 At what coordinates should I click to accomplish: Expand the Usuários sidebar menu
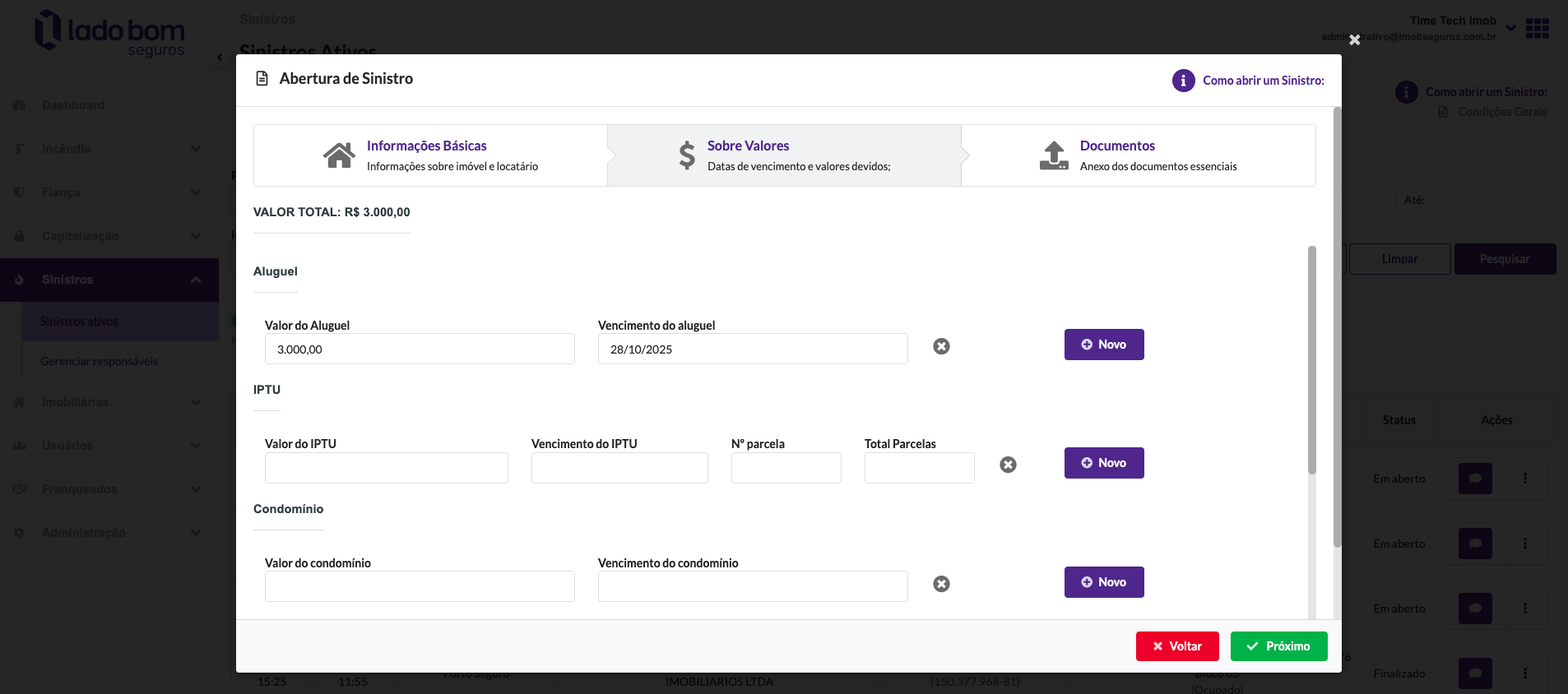(109, 446)
